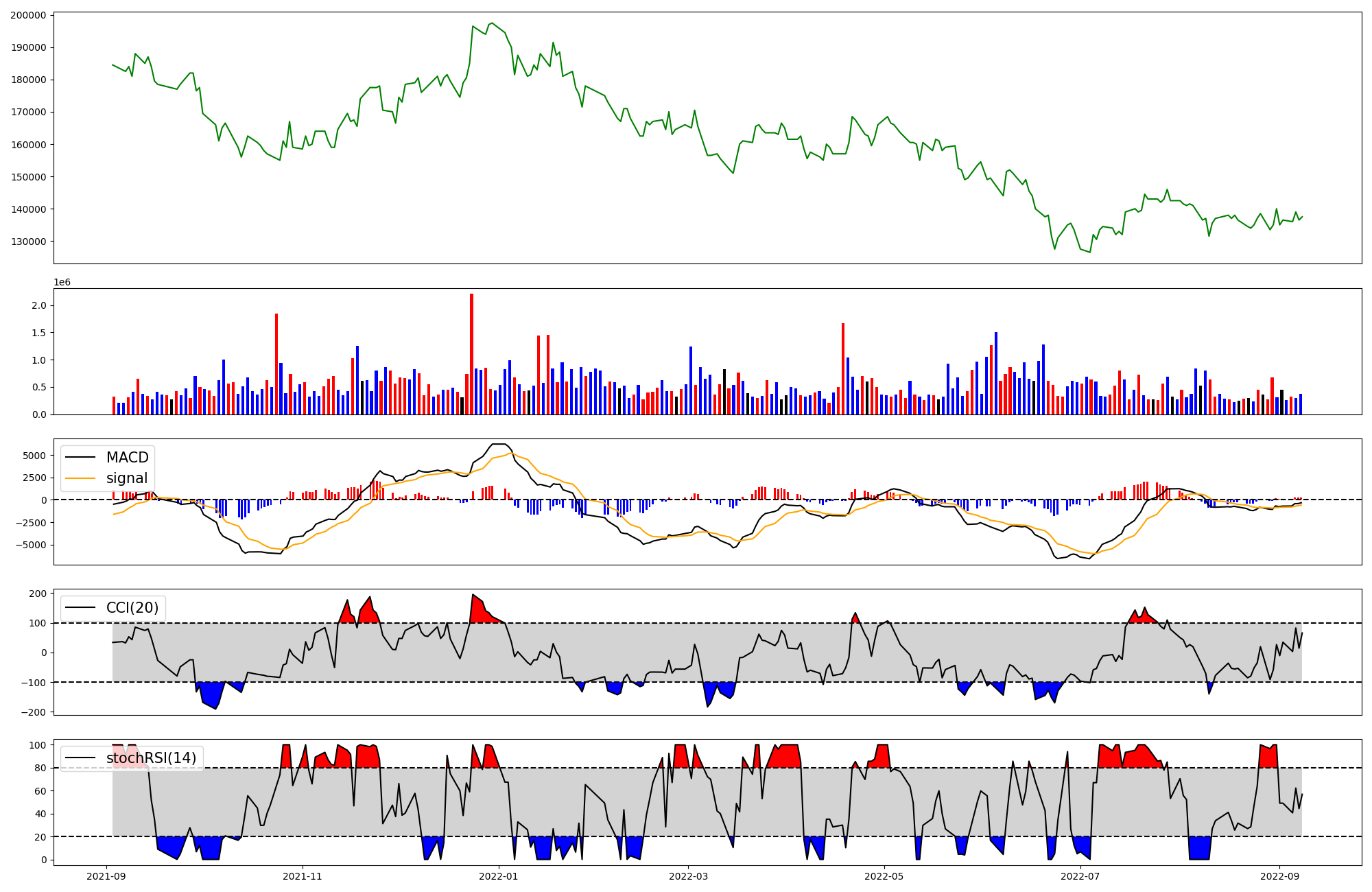Click the 5000 MACD axis tick label

click(34, 456)
